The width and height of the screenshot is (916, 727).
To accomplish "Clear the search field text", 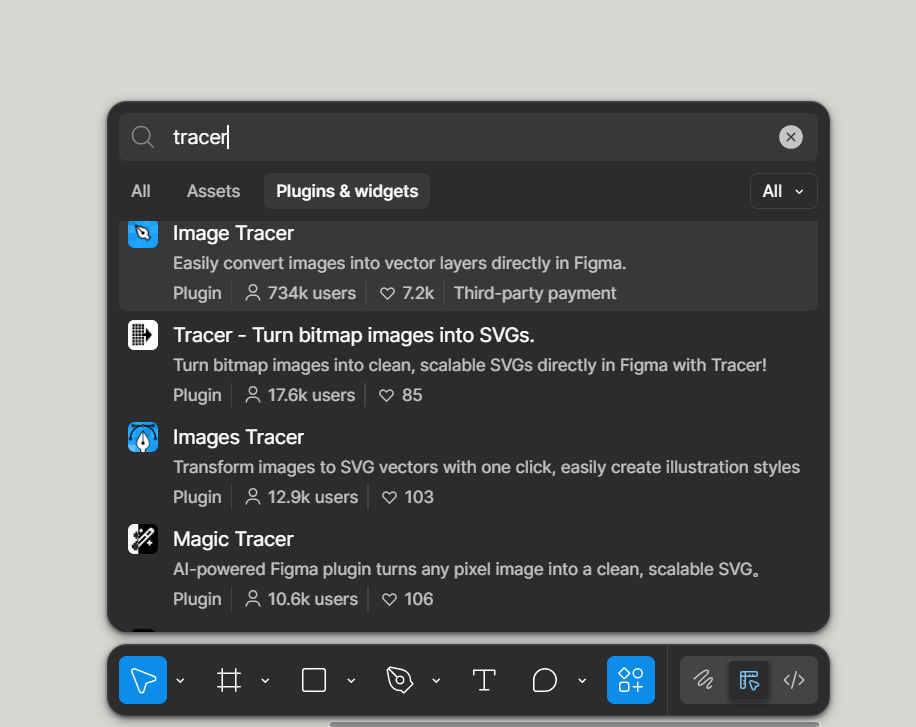I will pos(791,137).
